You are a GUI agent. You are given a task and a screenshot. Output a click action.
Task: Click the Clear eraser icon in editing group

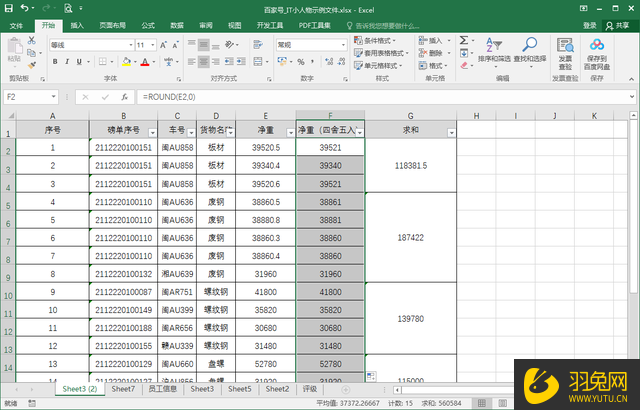click(464, 65)
